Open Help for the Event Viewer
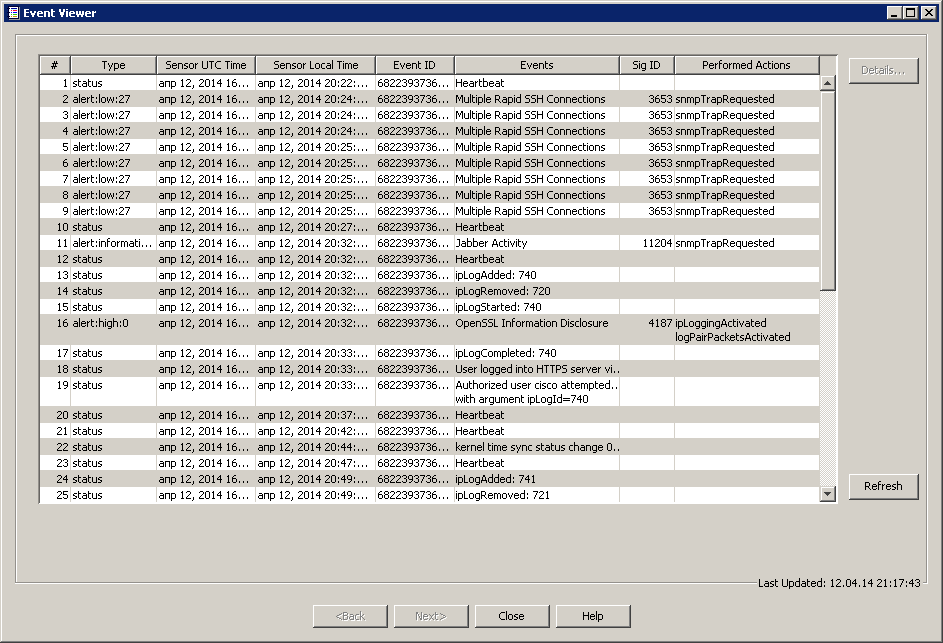 (x=592, y=616)
